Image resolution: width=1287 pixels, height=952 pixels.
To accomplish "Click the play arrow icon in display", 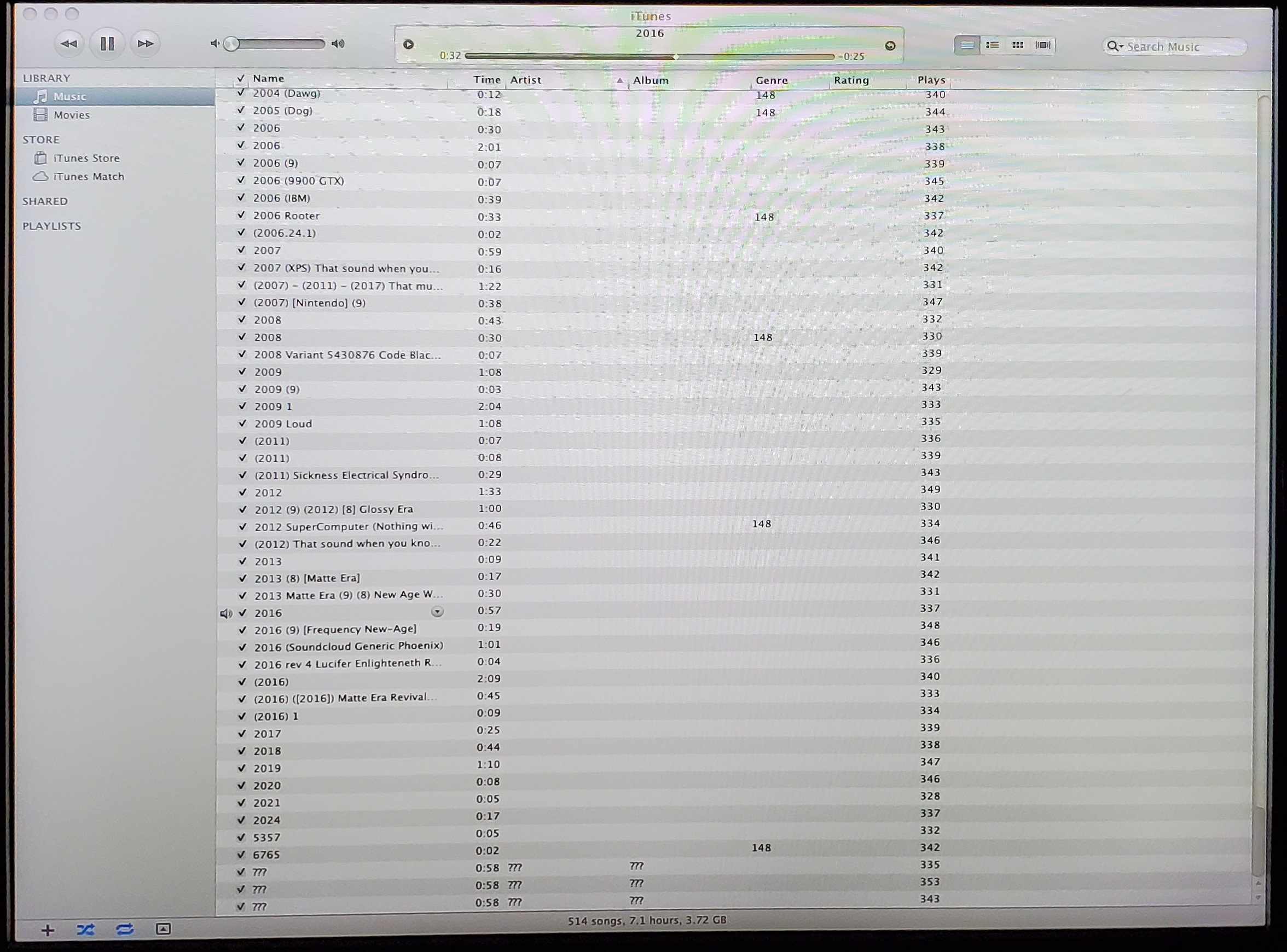I will tap(408, 44).
